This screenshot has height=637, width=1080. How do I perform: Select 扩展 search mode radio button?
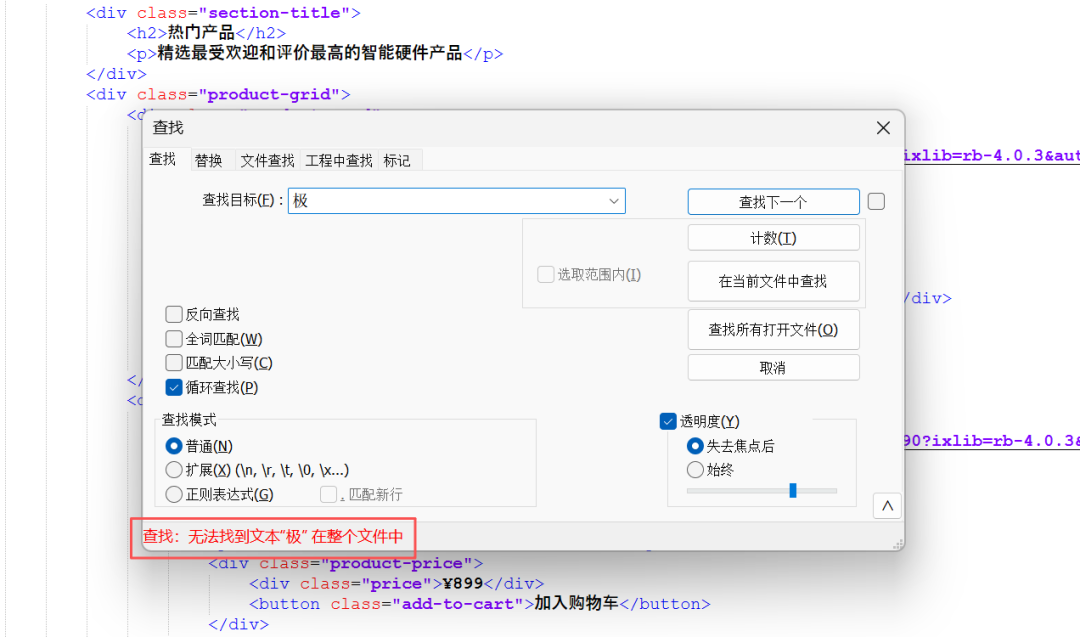[174, 470]
